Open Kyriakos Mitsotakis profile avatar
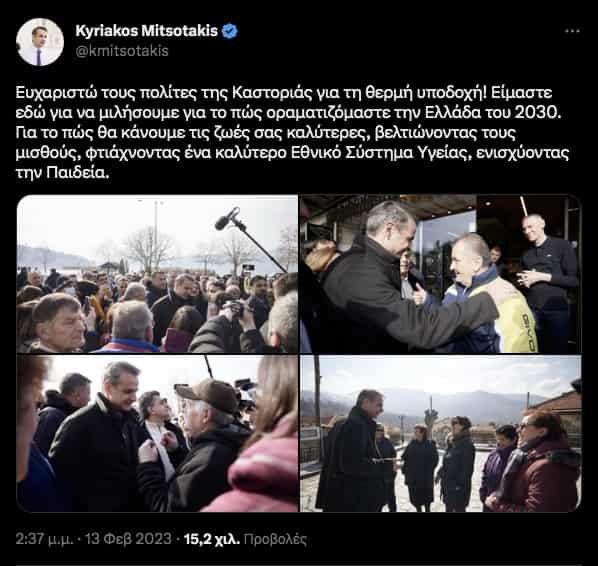This screenshot has width=598, height=566. click(40, 42)
